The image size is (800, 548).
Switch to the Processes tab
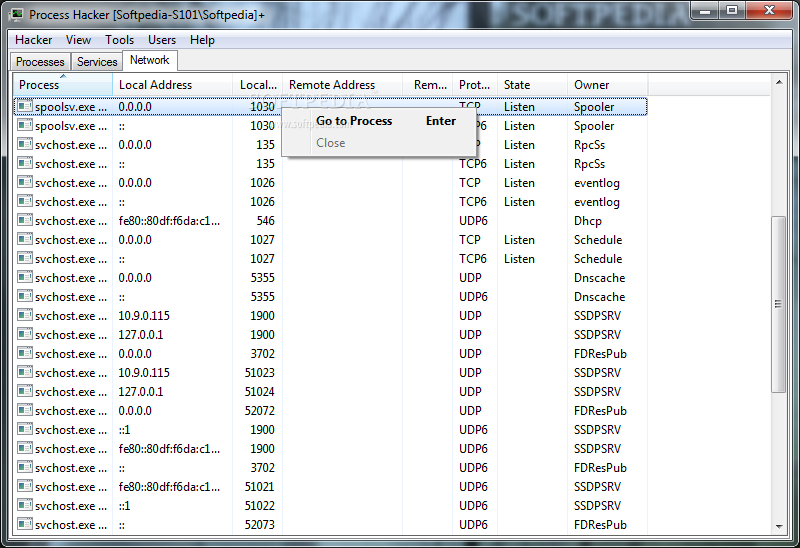point(40,62)
